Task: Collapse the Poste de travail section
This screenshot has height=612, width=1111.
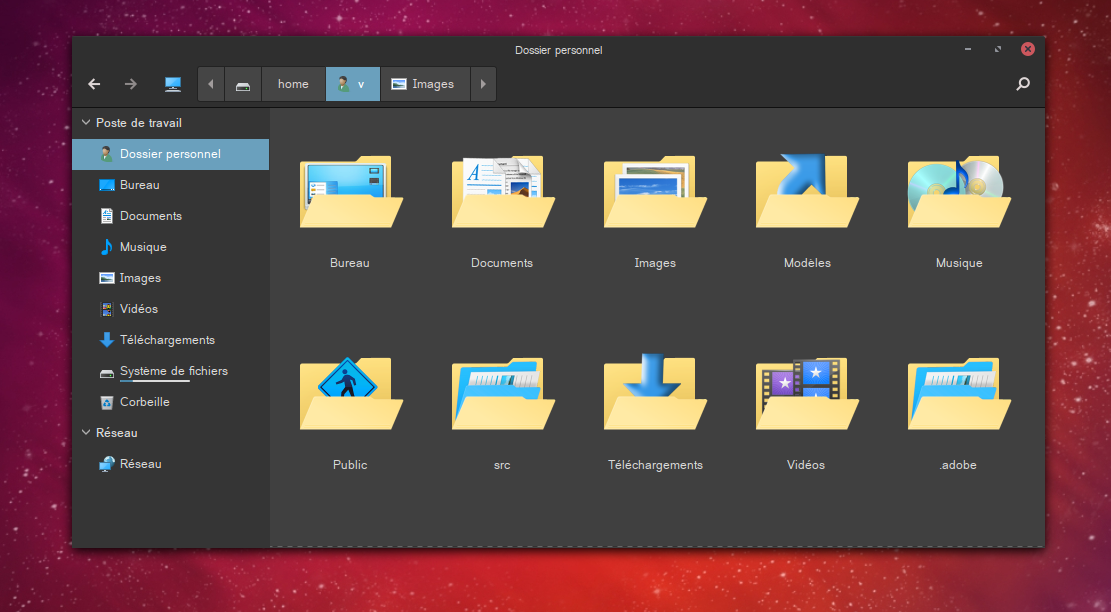Action: (x=86, y=123)
